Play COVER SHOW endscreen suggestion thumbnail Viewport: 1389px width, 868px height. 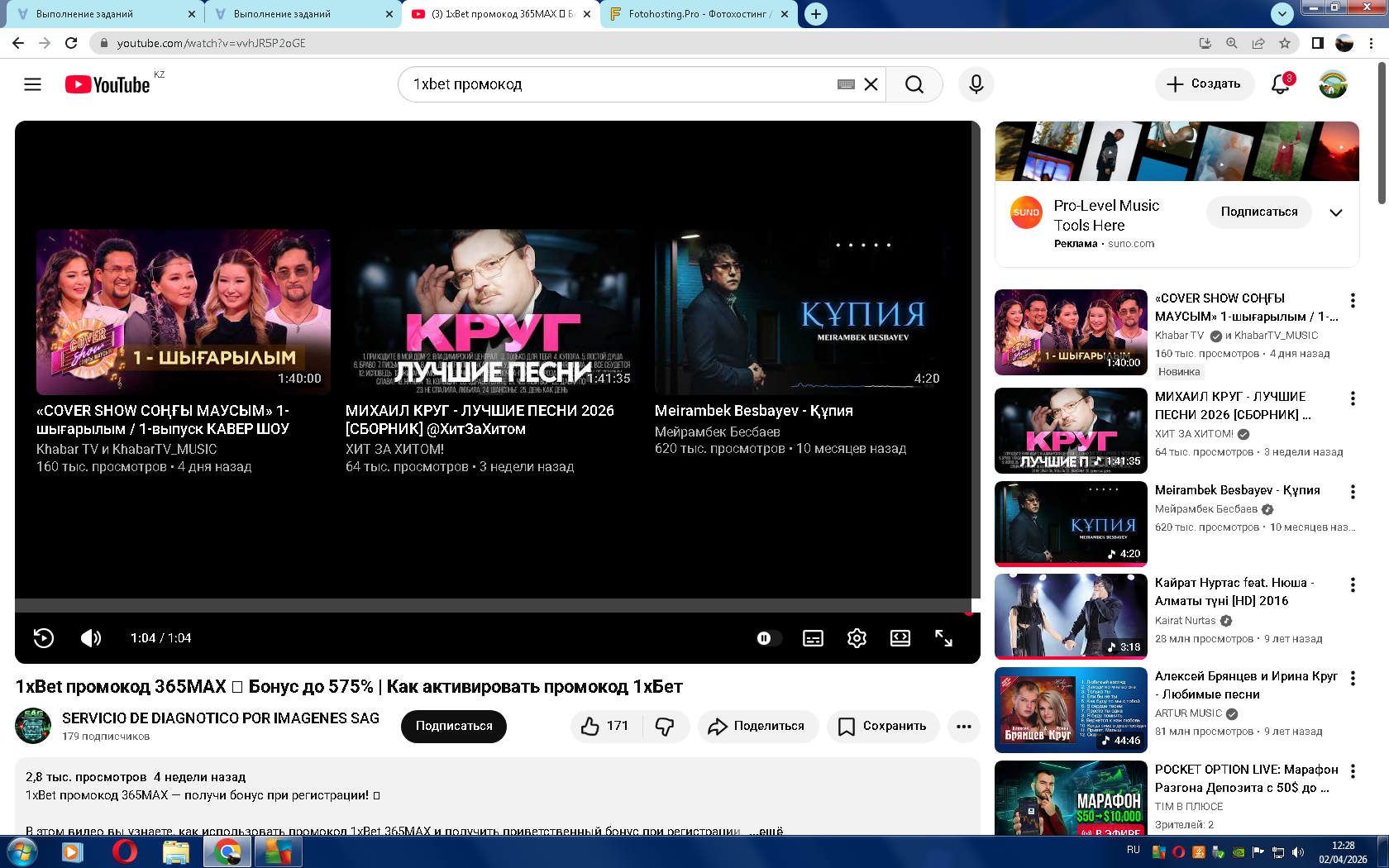[184, 312]
